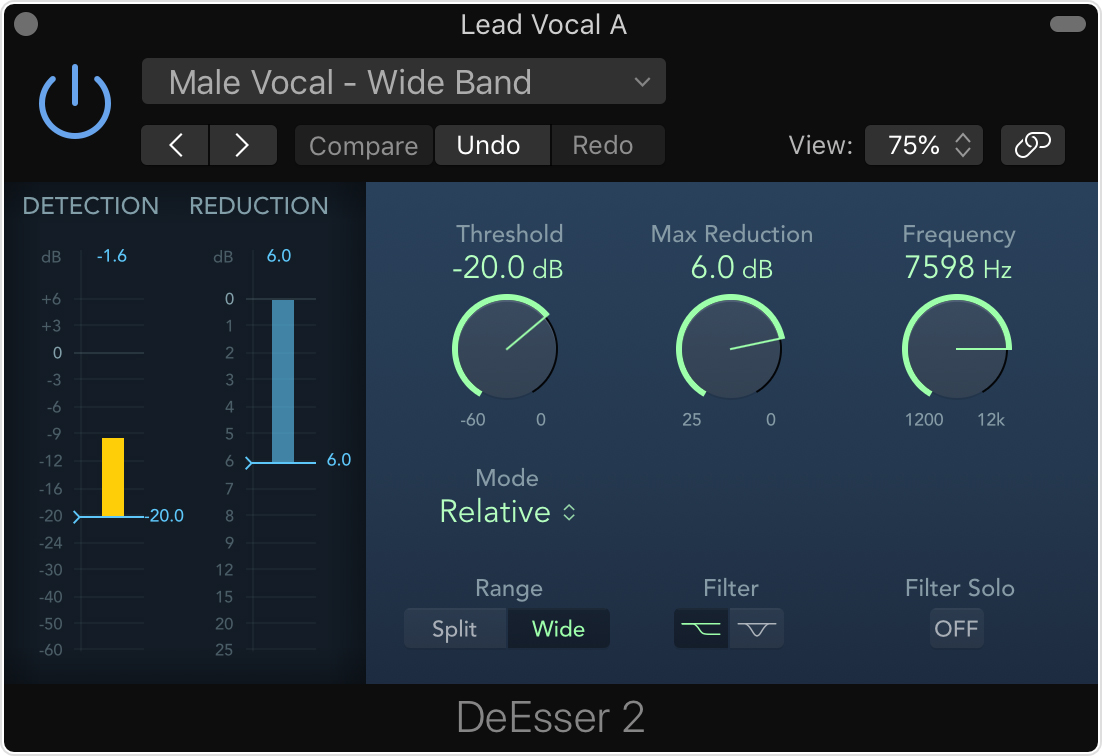
Task: Click the Frequency label
Action: pyautogui.click(x=959, y=235)
